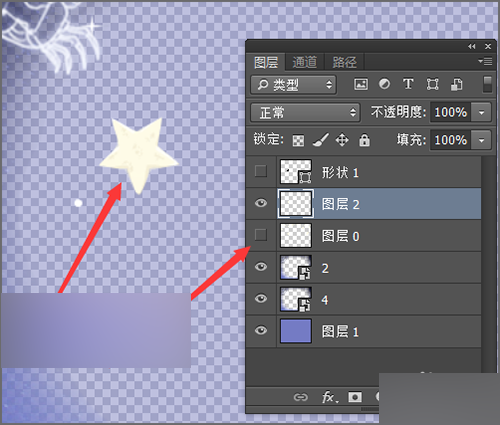
Task: Add a layer mask button
Action: [x=355, y=397]
